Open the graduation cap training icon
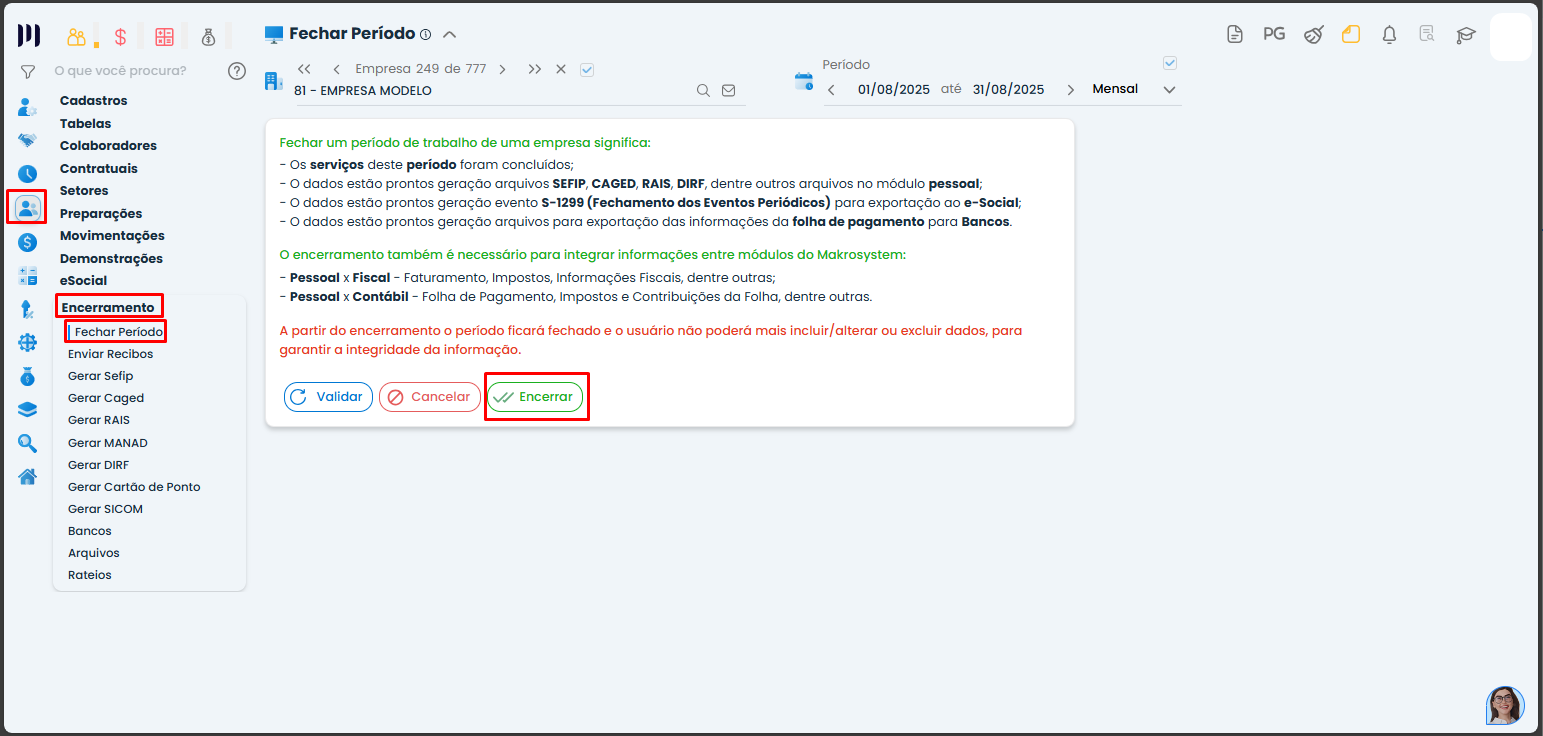 tap(1465, 35)
